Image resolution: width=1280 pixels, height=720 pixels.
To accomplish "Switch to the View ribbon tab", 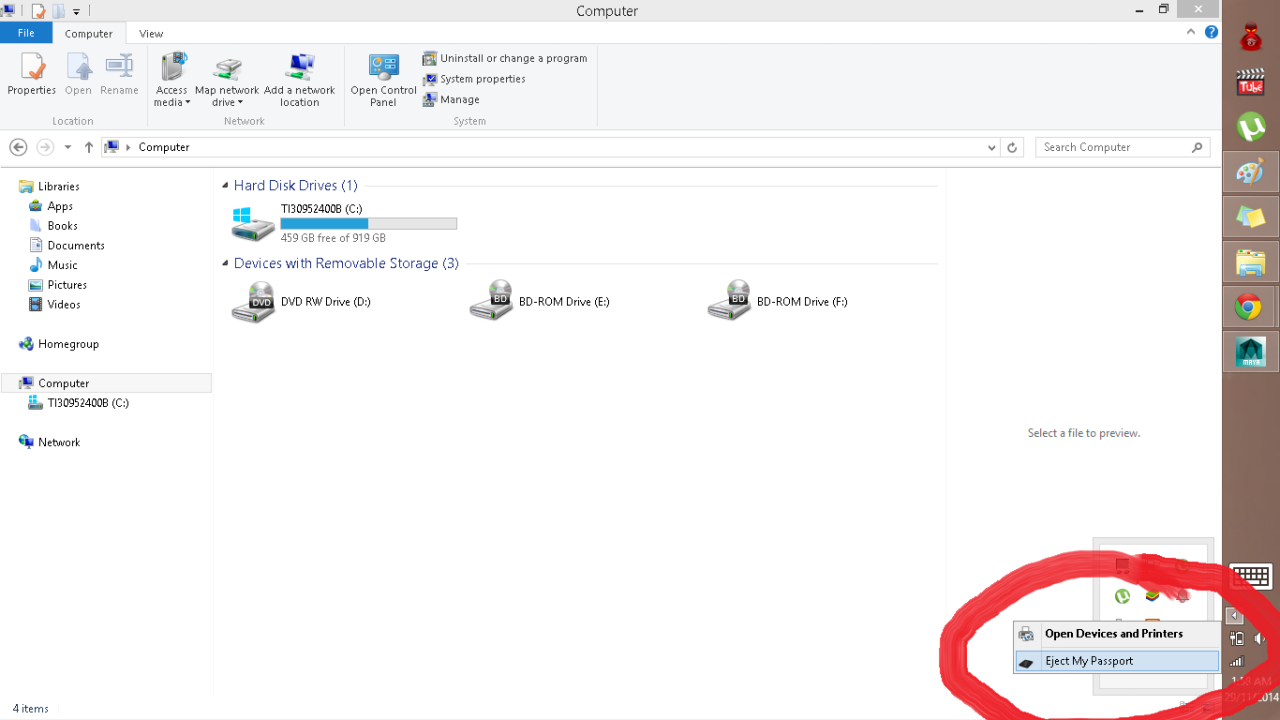I will tap(151, 33).
